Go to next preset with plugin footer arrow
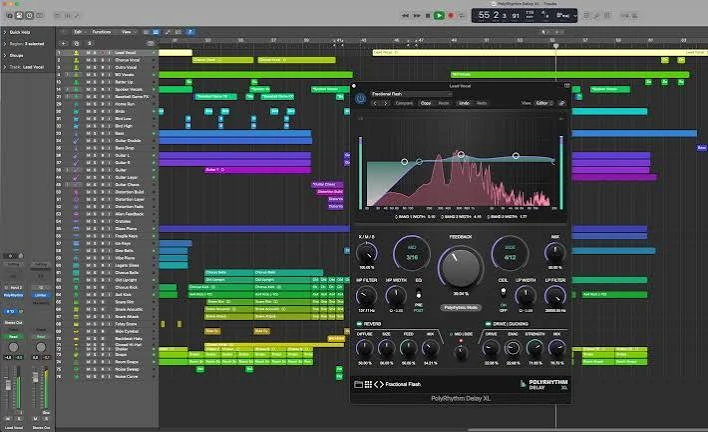 pos(382,384)
